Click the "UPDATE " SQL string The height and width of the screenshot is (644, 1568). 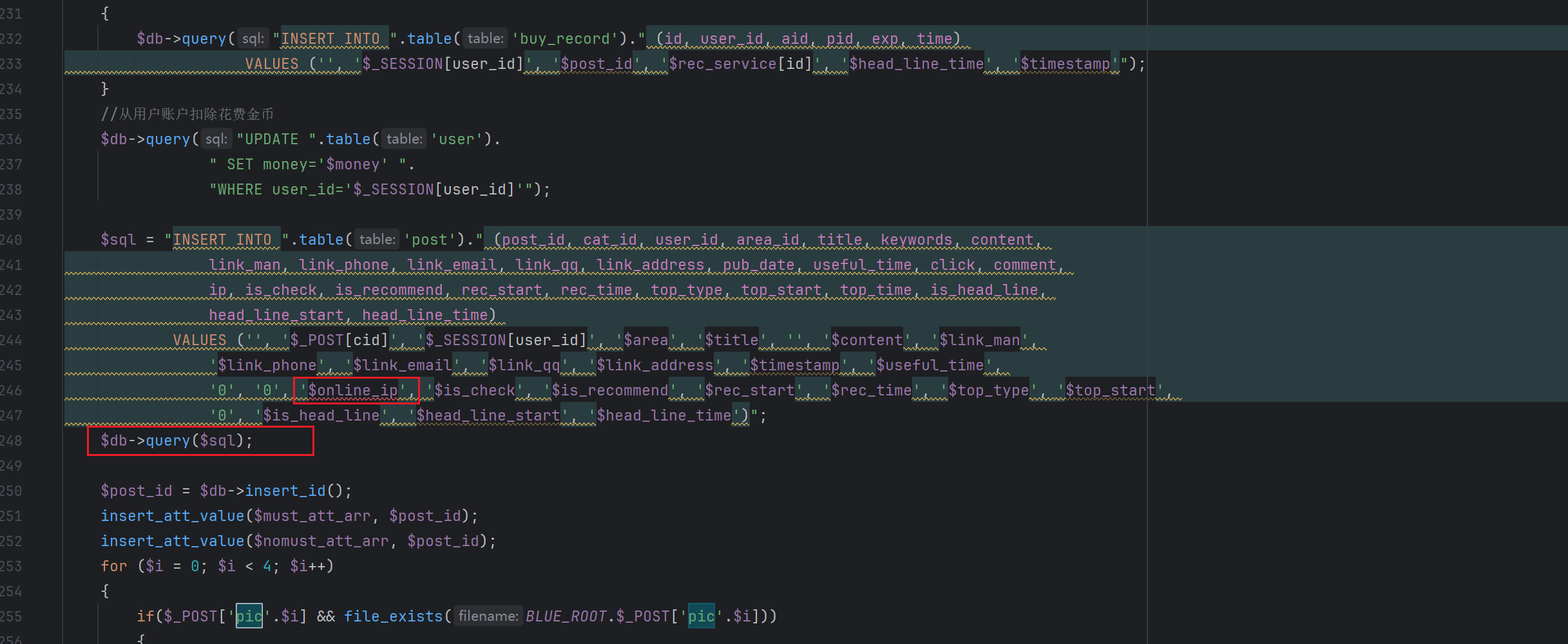coord(276,139)
